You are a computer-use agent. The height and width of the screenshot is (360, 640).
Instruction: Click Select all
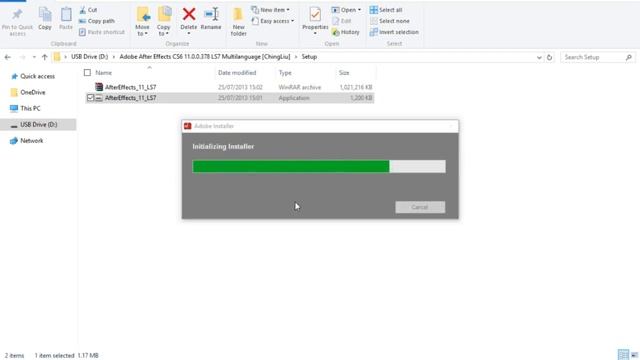[x=386, y=10]
